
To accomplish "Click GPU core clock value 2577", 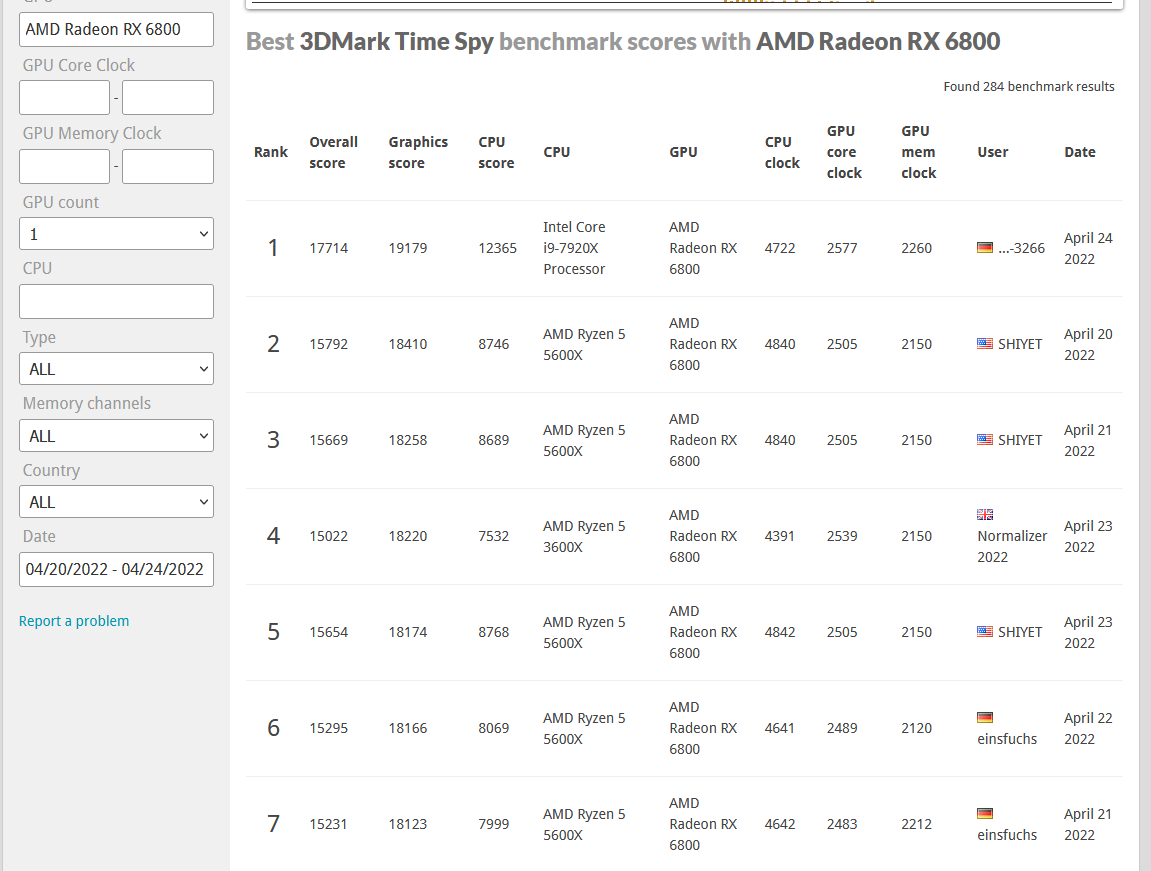I will (842, 248).
